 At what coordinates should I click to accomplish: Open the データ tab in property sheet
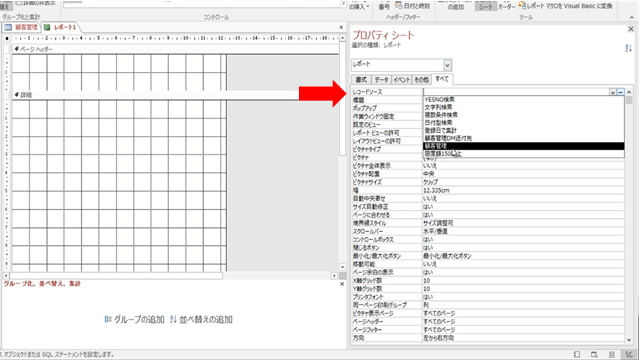coord(381,80)
